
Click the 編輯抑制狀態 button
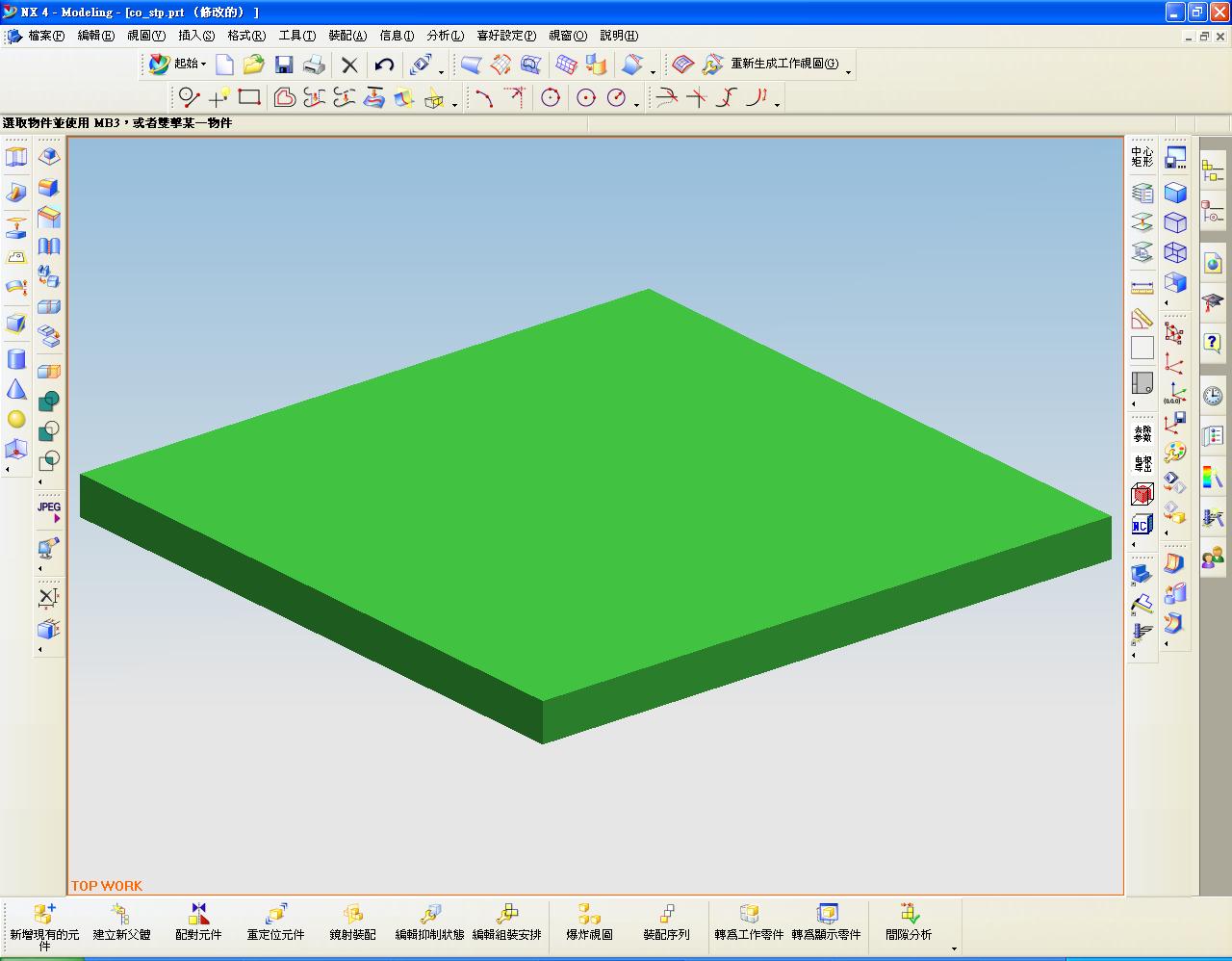coord(429,922)
